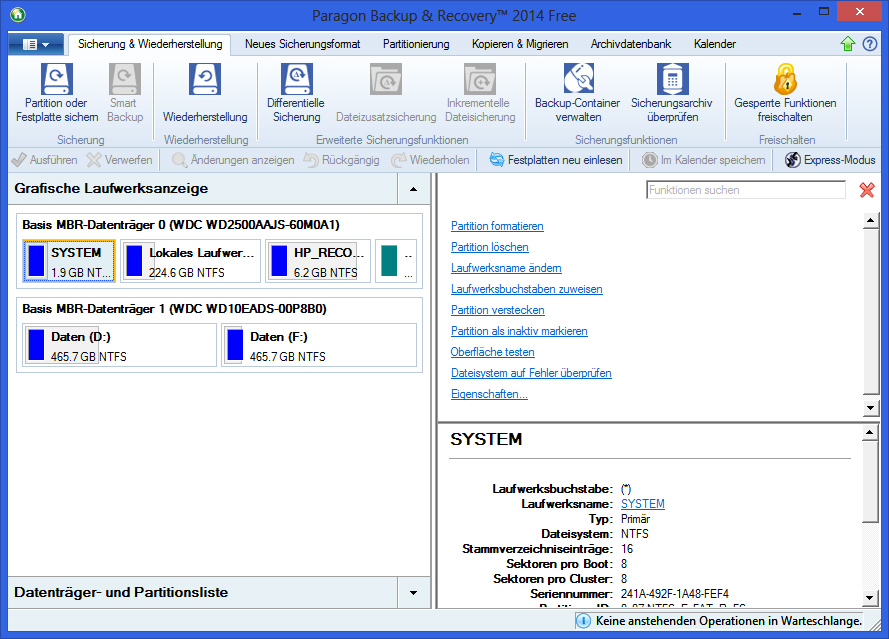This screenshot has width=889, height=639.
Task: Click Gesperrte Funktionen freischalten lock icon
Action: [x=785, y=79]
